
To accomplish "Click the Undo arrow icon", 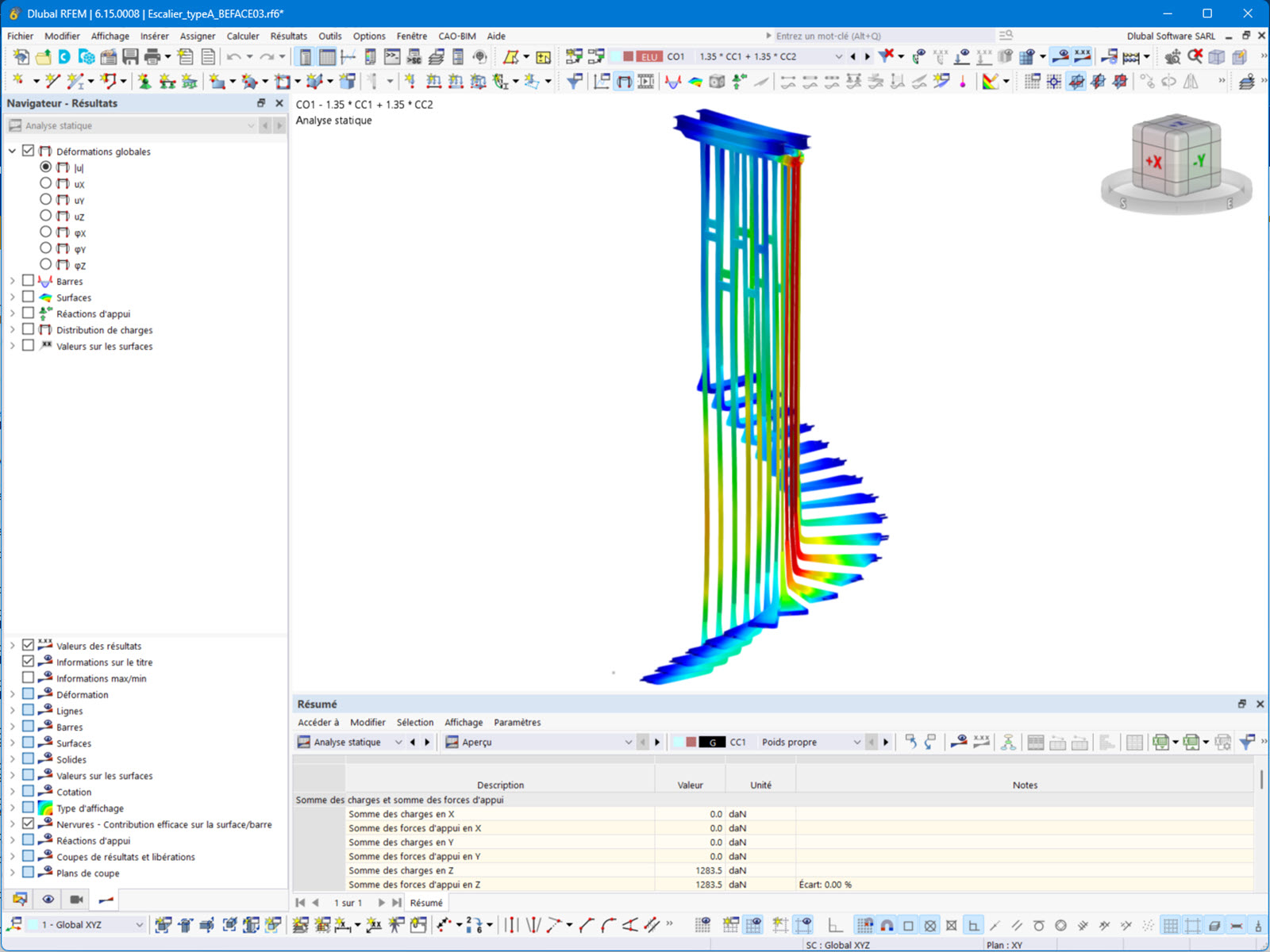I will (233, 56).
